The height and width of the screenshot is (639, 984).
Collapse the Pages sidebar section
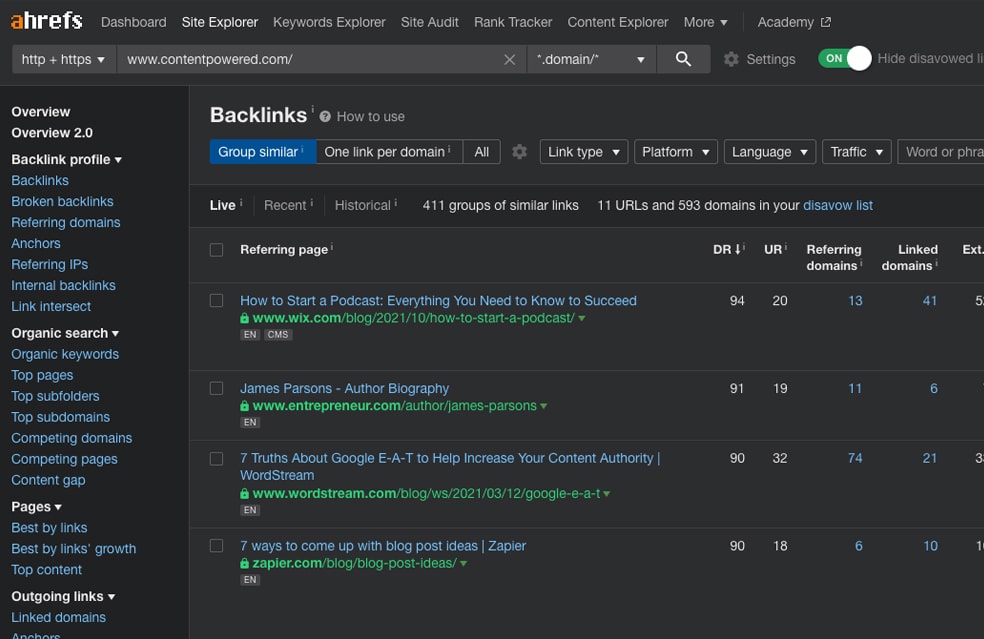(x=36, y=507)
